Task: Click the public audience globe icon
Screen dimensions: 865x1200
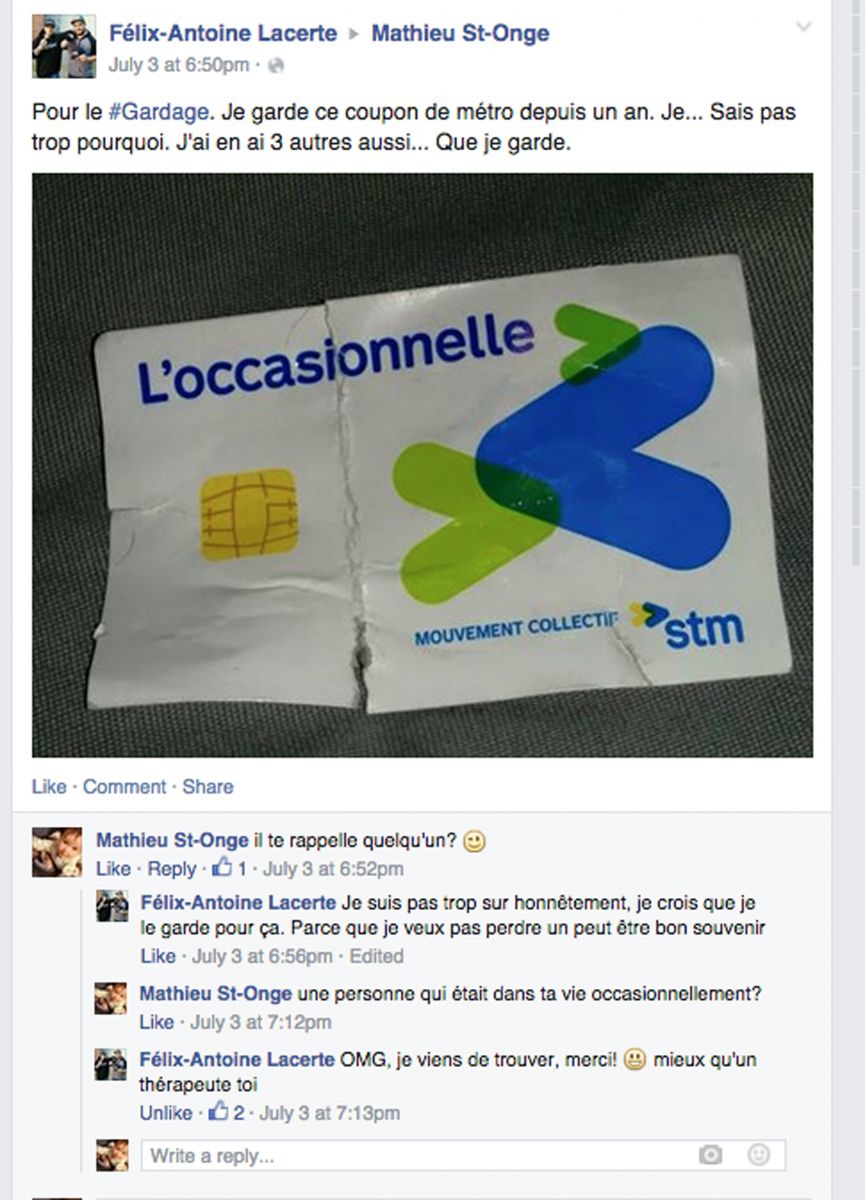Action: [277, 66]
